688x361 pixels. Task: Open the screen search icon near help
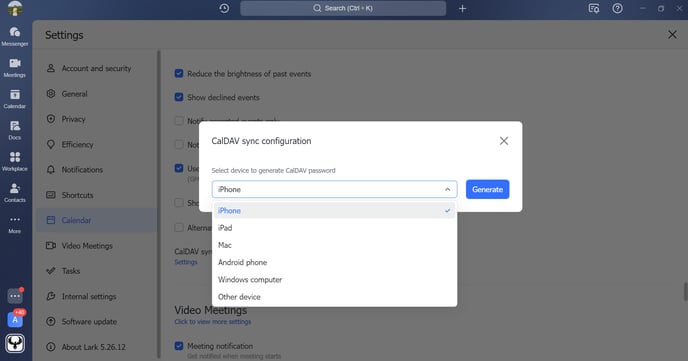(x=594, y=8)
